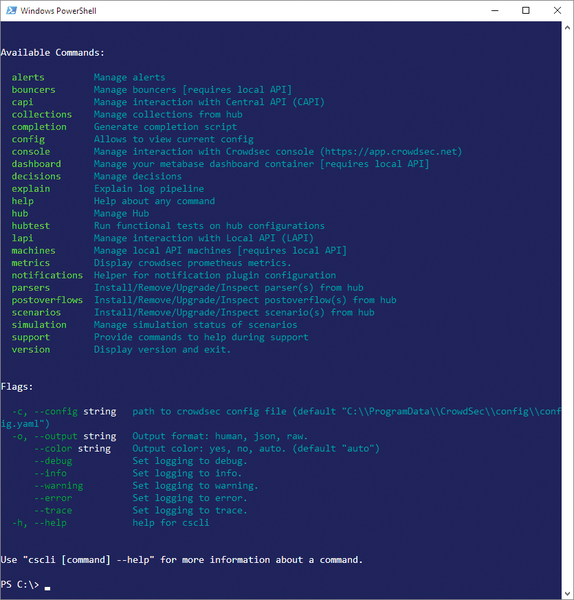
Task: Click the 'scenarios' command name
Action: click(36, 312)
